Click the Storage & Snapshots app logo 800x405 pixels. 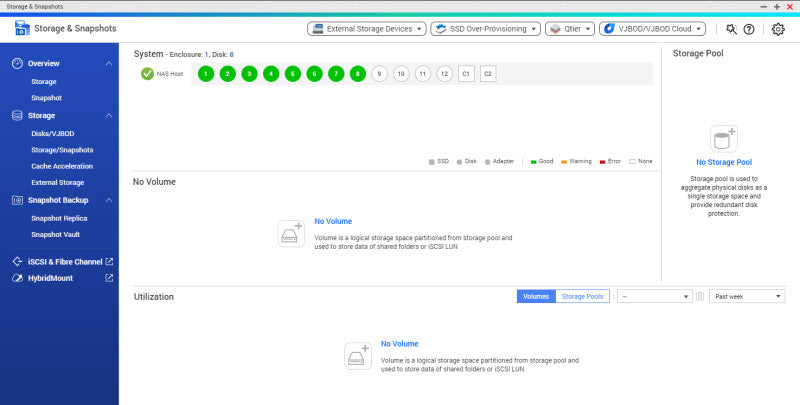click(x=22, y=29)
